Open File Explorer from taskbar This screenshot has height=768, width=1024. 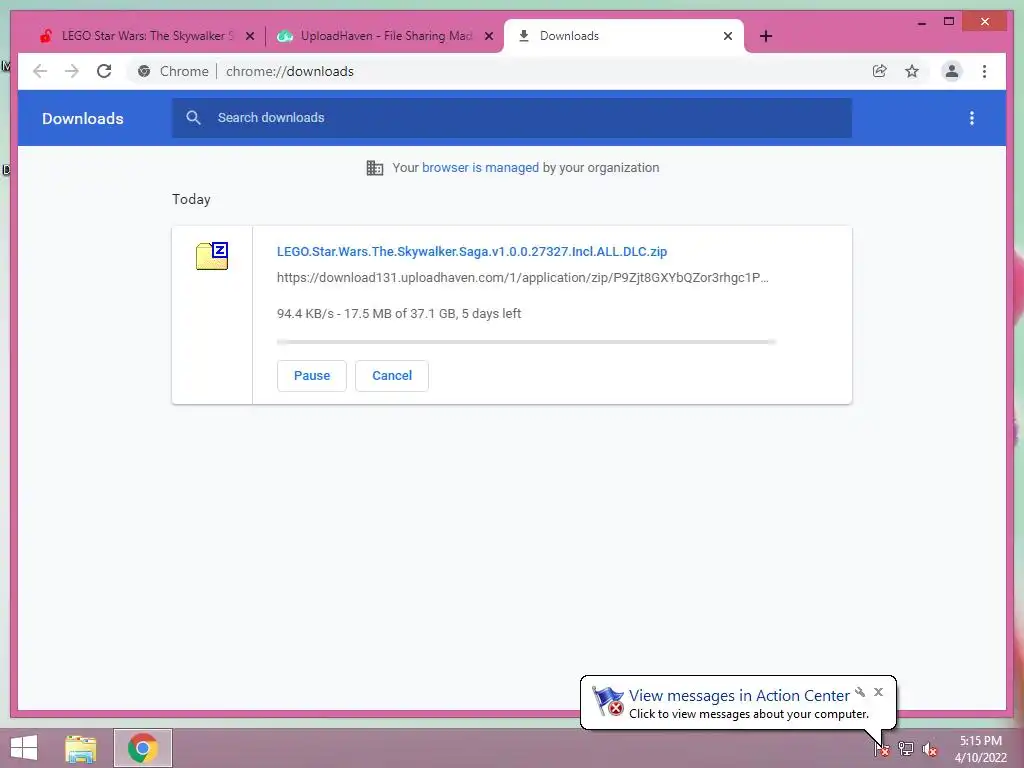[81, 748]
